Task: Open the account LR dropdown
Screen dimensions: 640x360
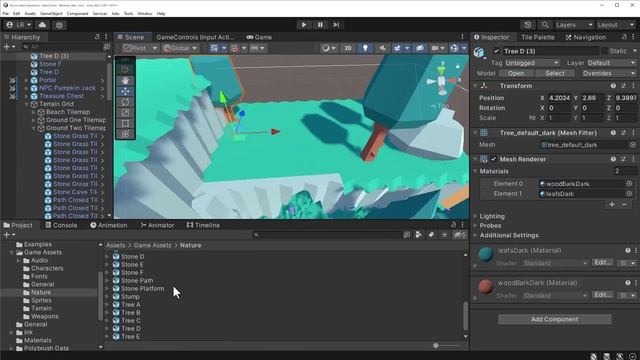Action: [x=19, y=25]
